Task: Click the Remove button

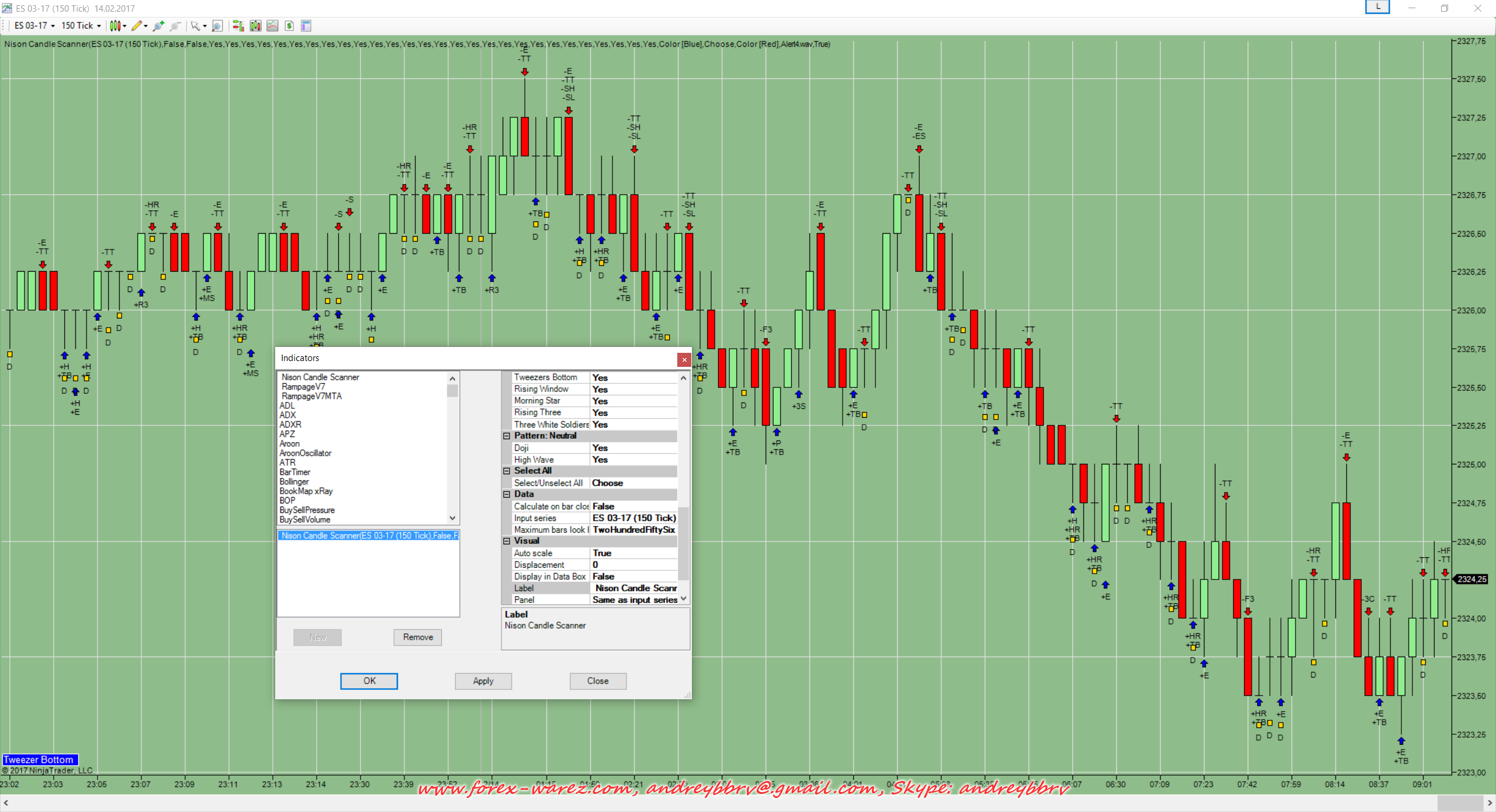Action: (417, 637)
